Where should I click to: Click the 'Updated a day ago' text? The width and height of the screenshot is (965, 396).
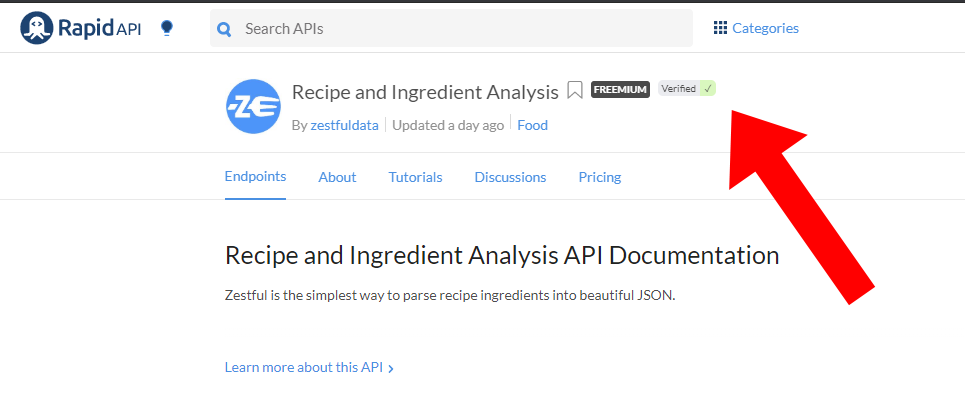448,125
